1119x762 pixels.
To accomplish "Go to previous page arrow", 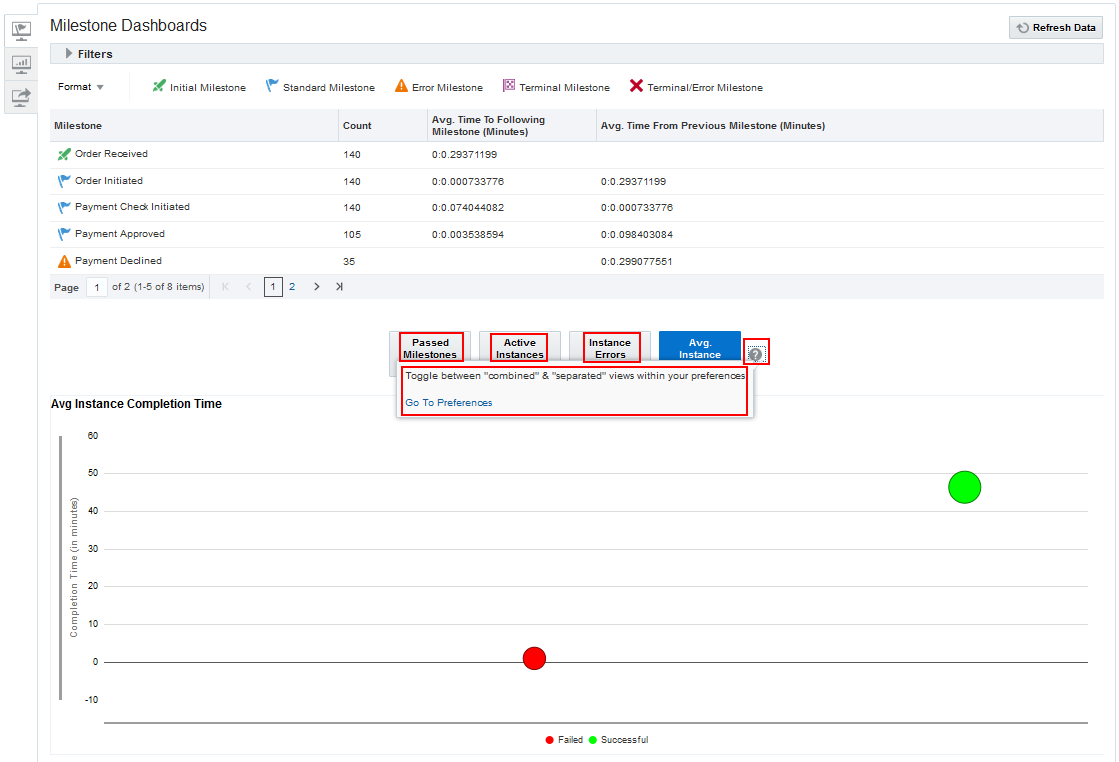I will pyautogui.click(x=248, y=287).
